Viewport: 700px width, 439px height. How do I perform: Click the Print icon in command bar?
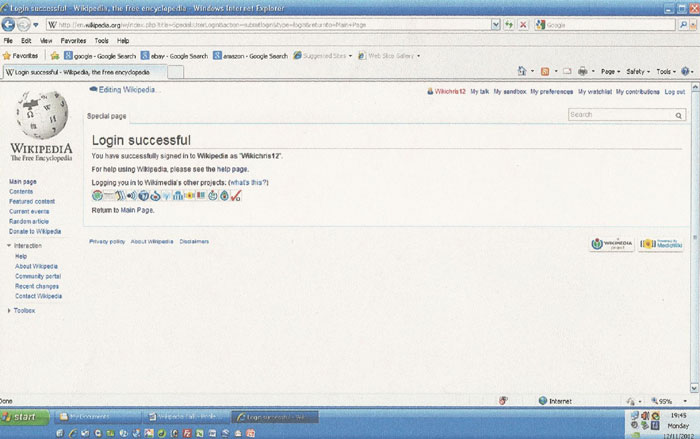[581, 72]
